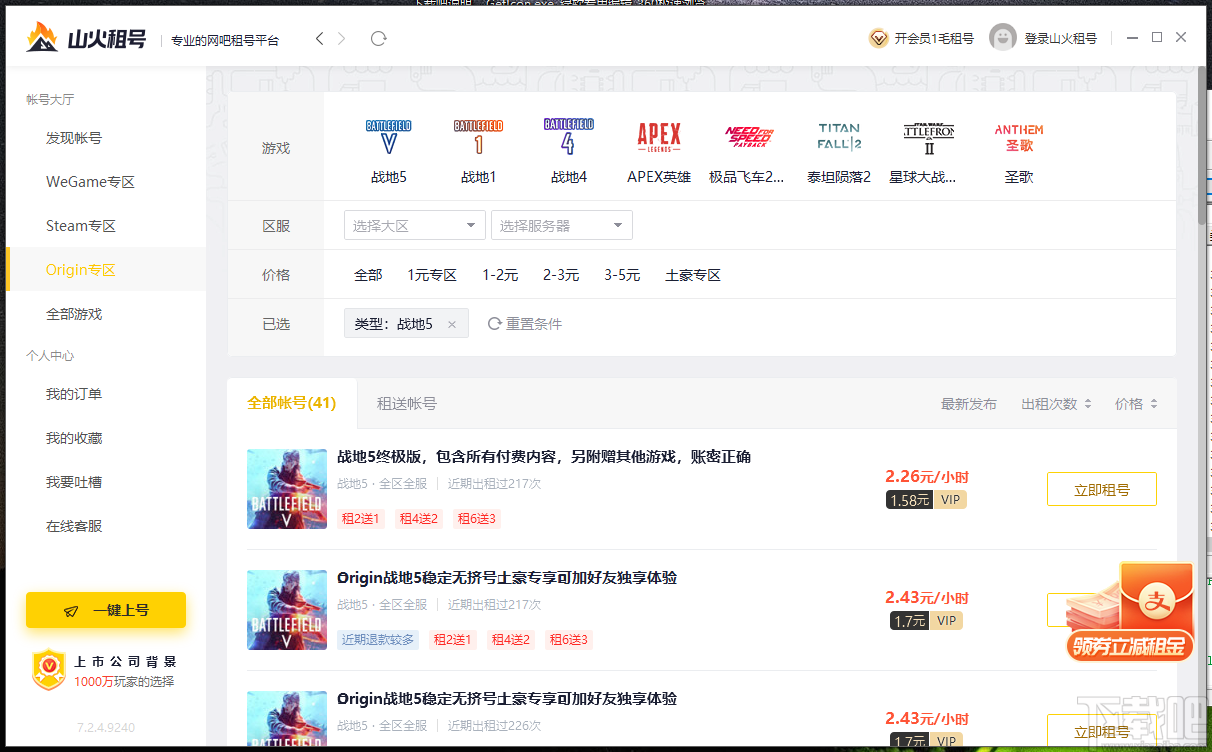Sort listings by 价格
The height and width of the screenshot is (752, 1212).
coord(1136,404)
